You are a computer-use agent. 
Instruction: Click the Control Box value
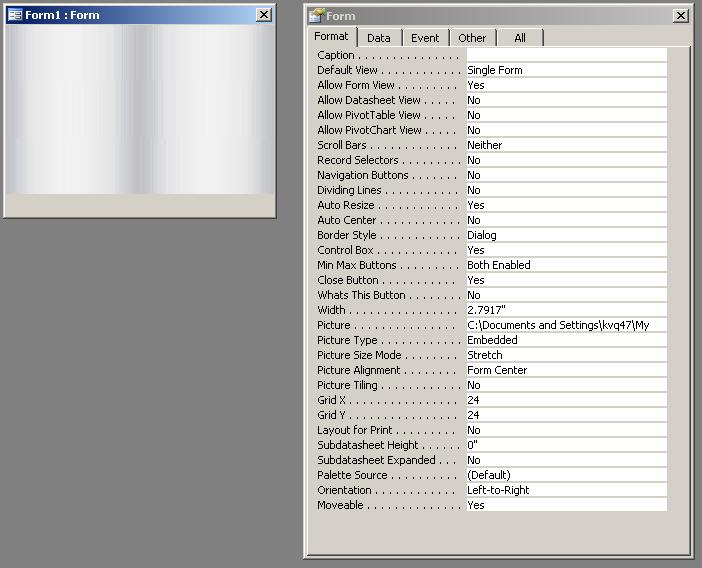click(566, 250)
